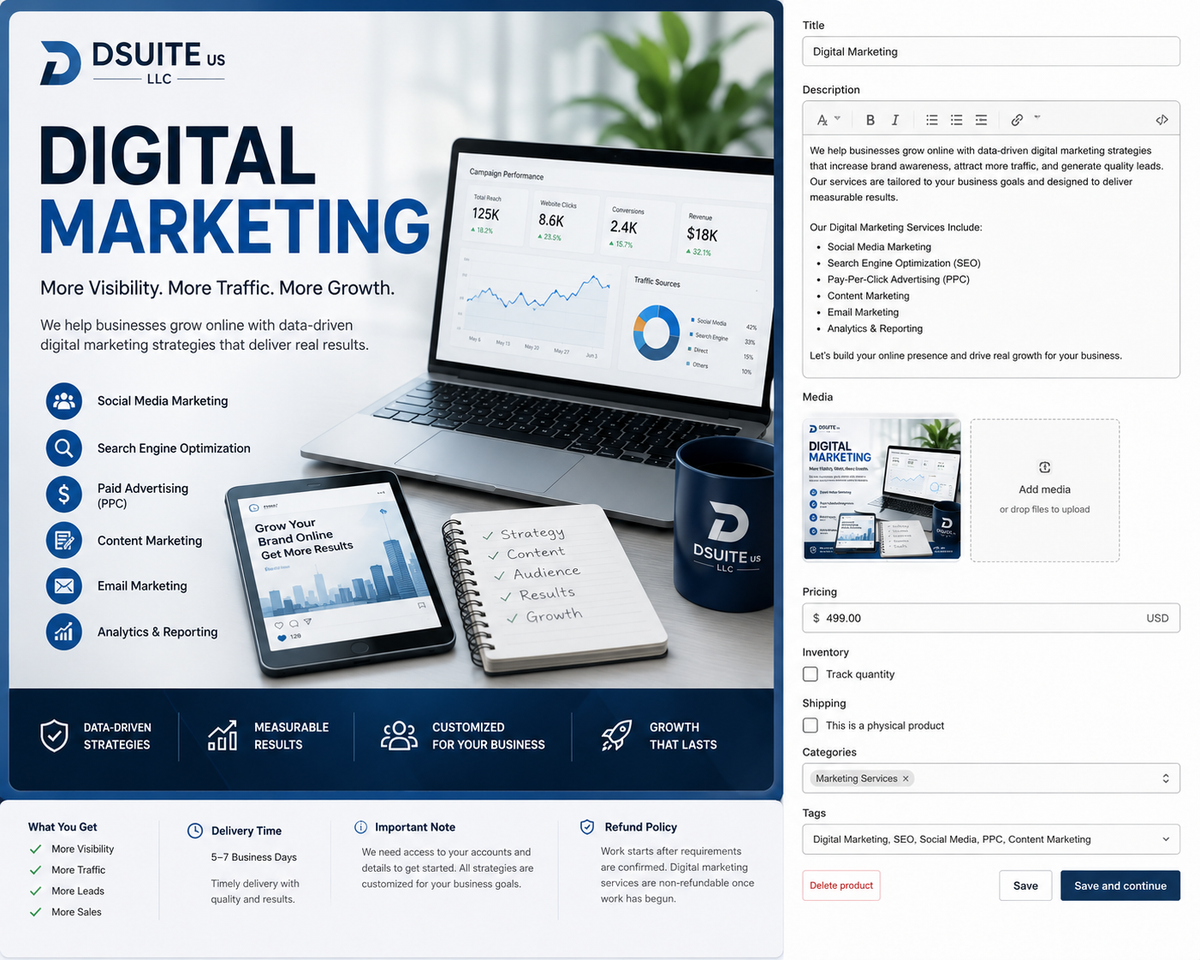The height and width of the screenshot is (960, 1200).
Task: Click the Email Marketing envelope icon
Action: coord(64,586)
